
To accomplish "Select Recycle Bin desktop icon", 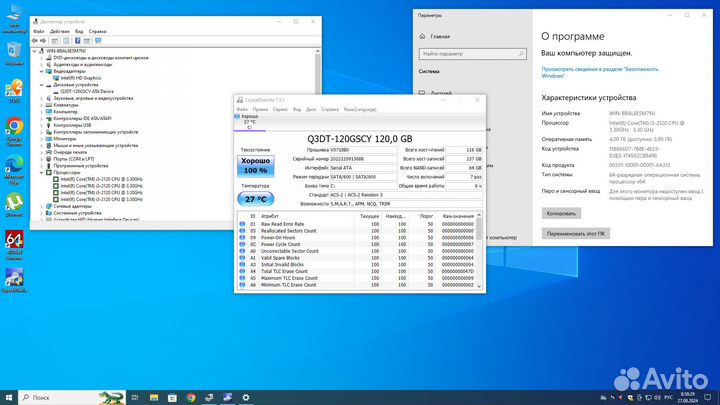I will [x=14, y=53].
